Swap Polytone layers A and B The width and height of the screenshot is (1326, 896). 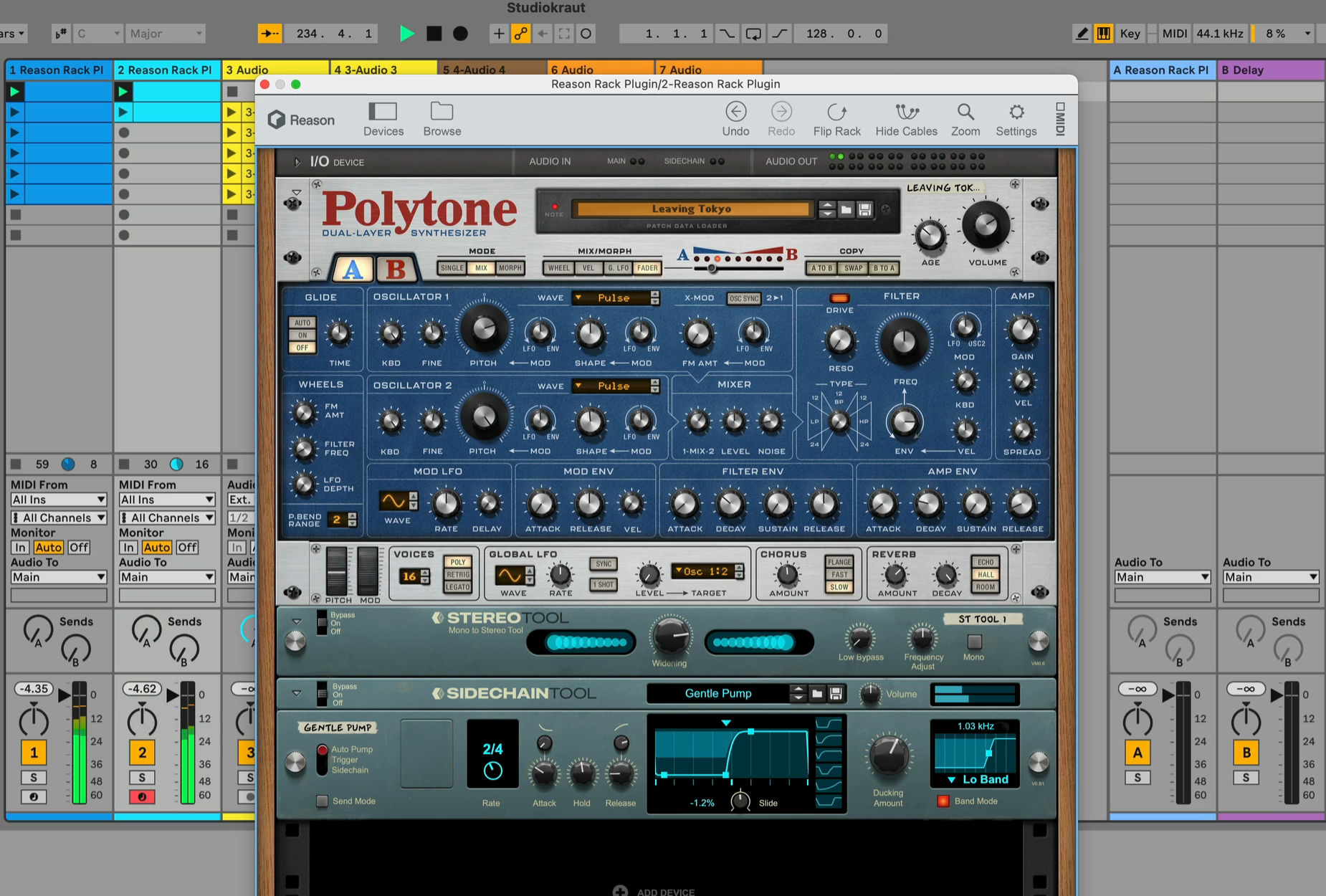pos(852,268)
